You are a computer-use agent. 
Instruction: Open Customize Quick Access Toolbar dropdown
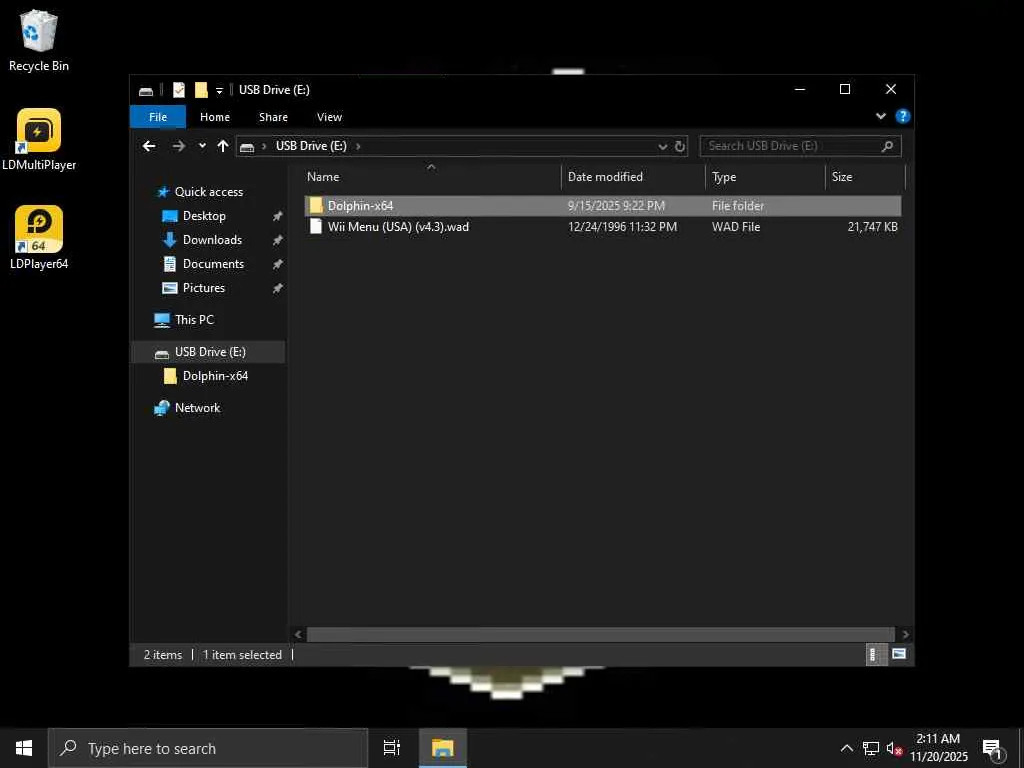[219, 91]
